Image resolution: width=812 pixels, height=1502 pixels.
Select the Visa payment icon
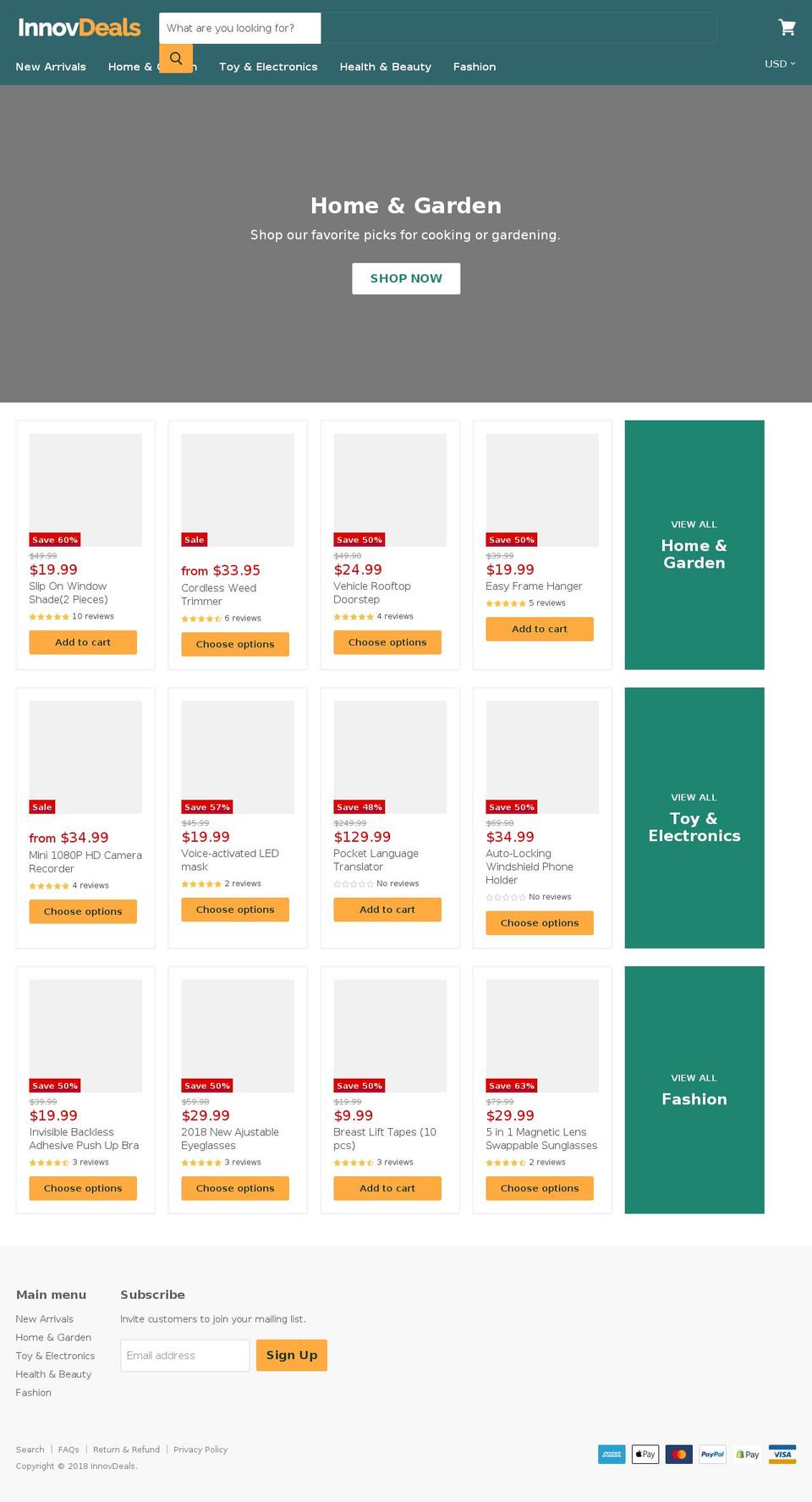[x=782, y=1454]
